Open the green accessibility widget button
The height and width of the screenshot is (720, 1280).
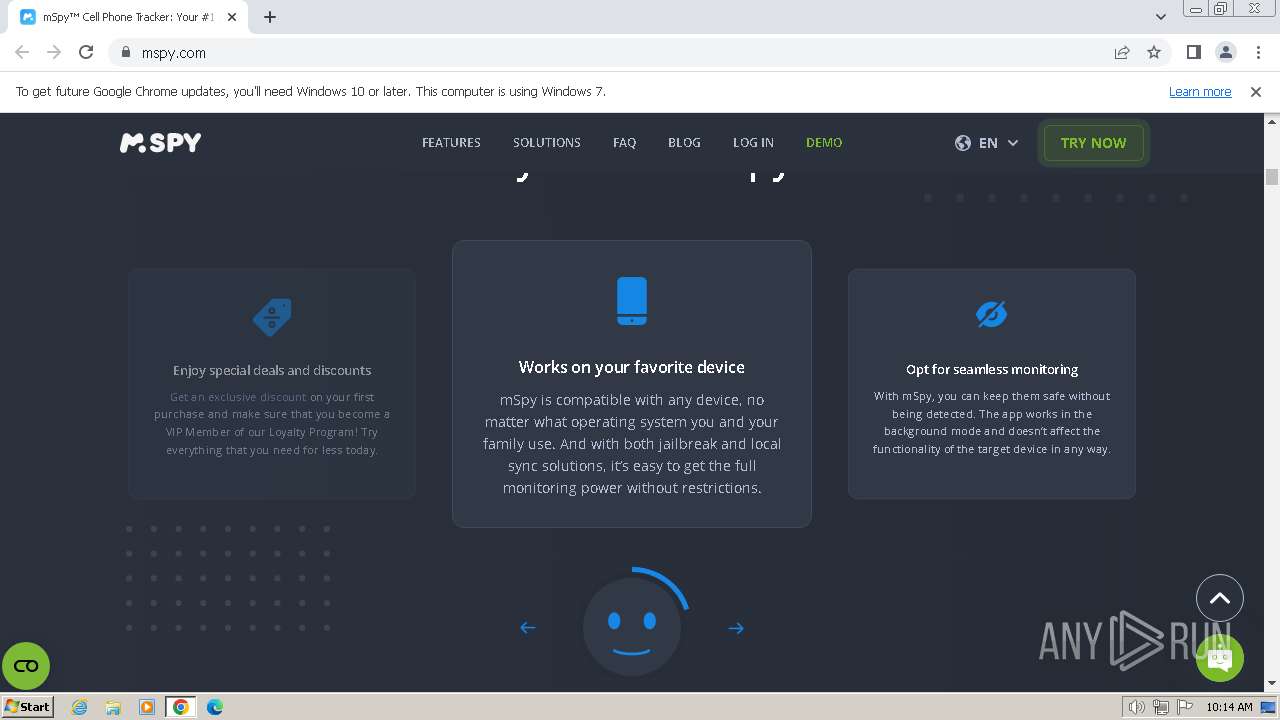click(x=26, y=666)
